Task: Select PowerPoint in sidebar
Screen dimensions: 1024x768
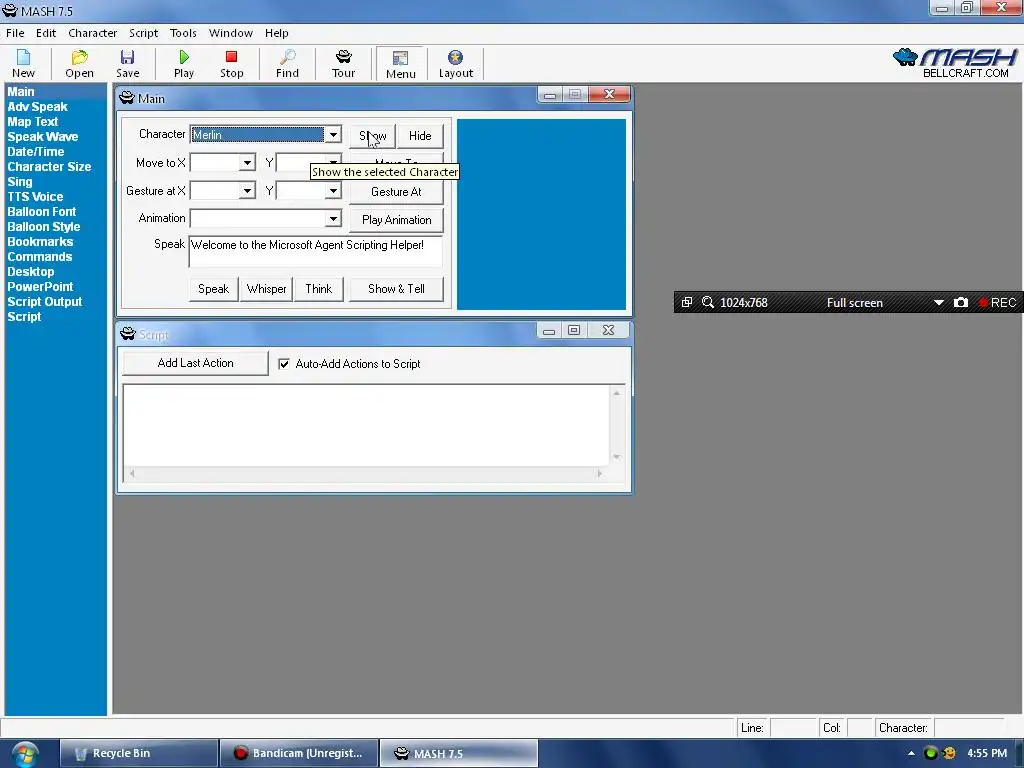Action: coord(40,287)
